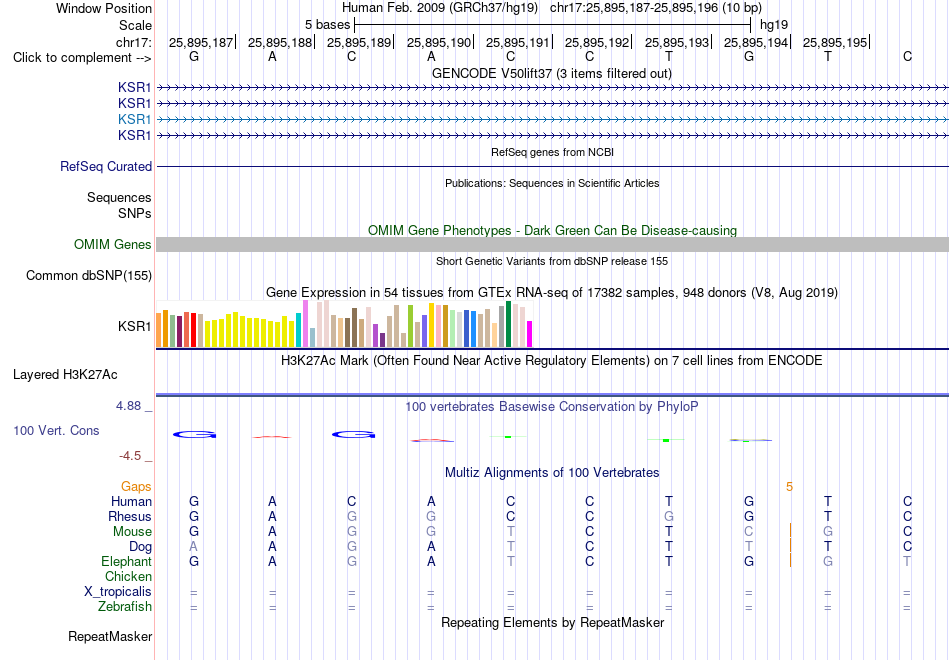Click the 100 Vert. Cons track label
This screenshot has height=660, width=950.
[56, 430]
